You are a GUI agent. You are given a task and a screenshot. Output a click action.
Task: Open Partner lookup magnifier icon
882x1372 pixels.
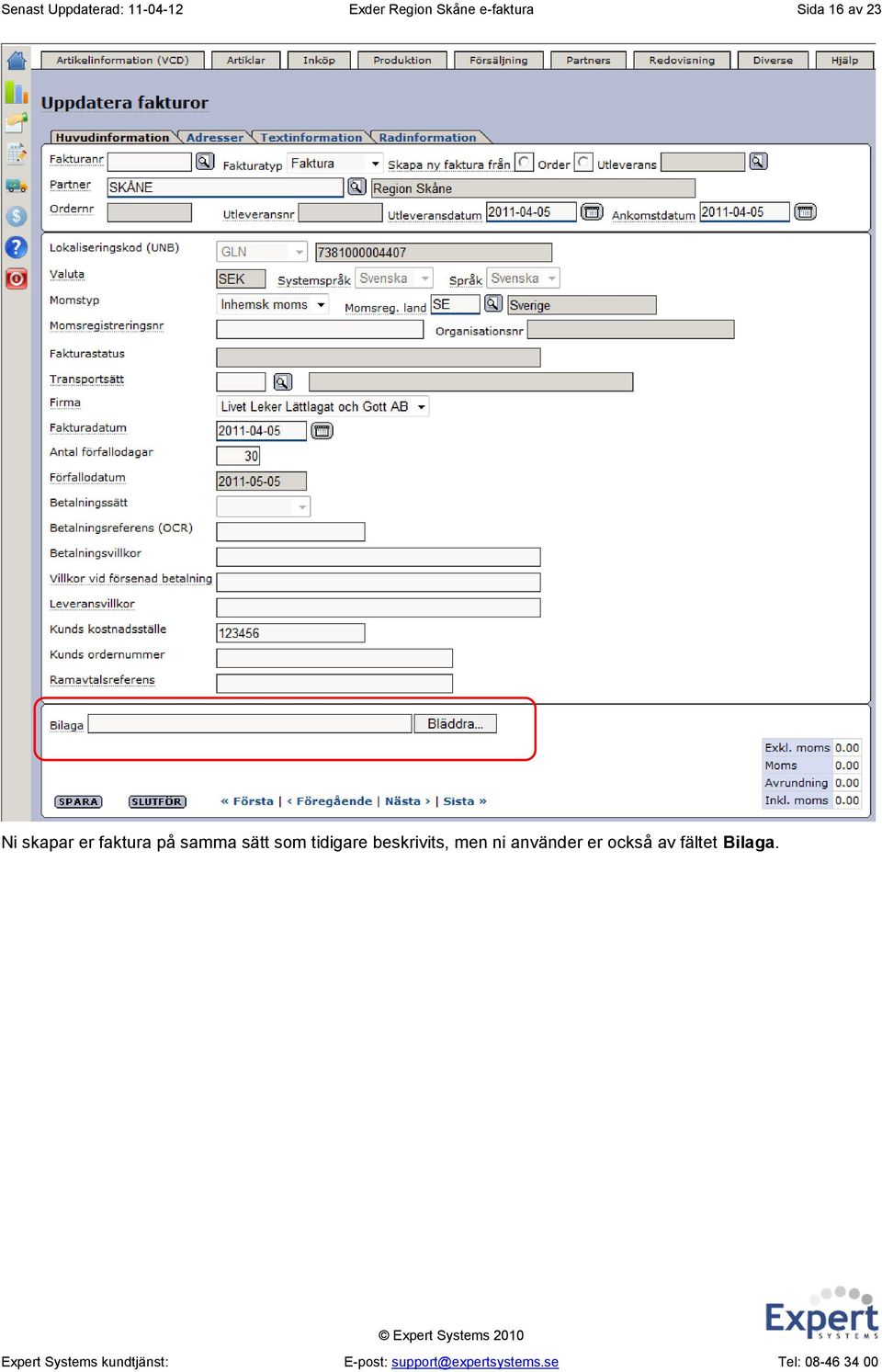coord(357,187)
